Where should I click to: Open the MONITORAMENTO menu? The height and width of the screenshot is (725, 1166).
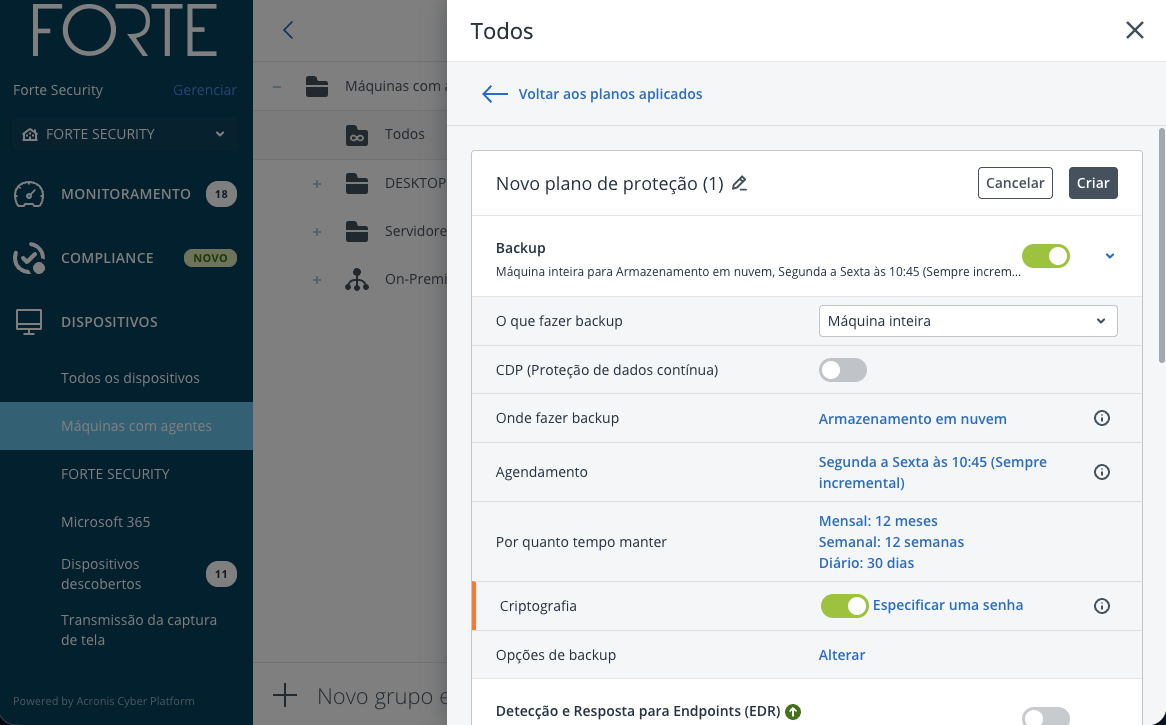click(x=126, y=194)
